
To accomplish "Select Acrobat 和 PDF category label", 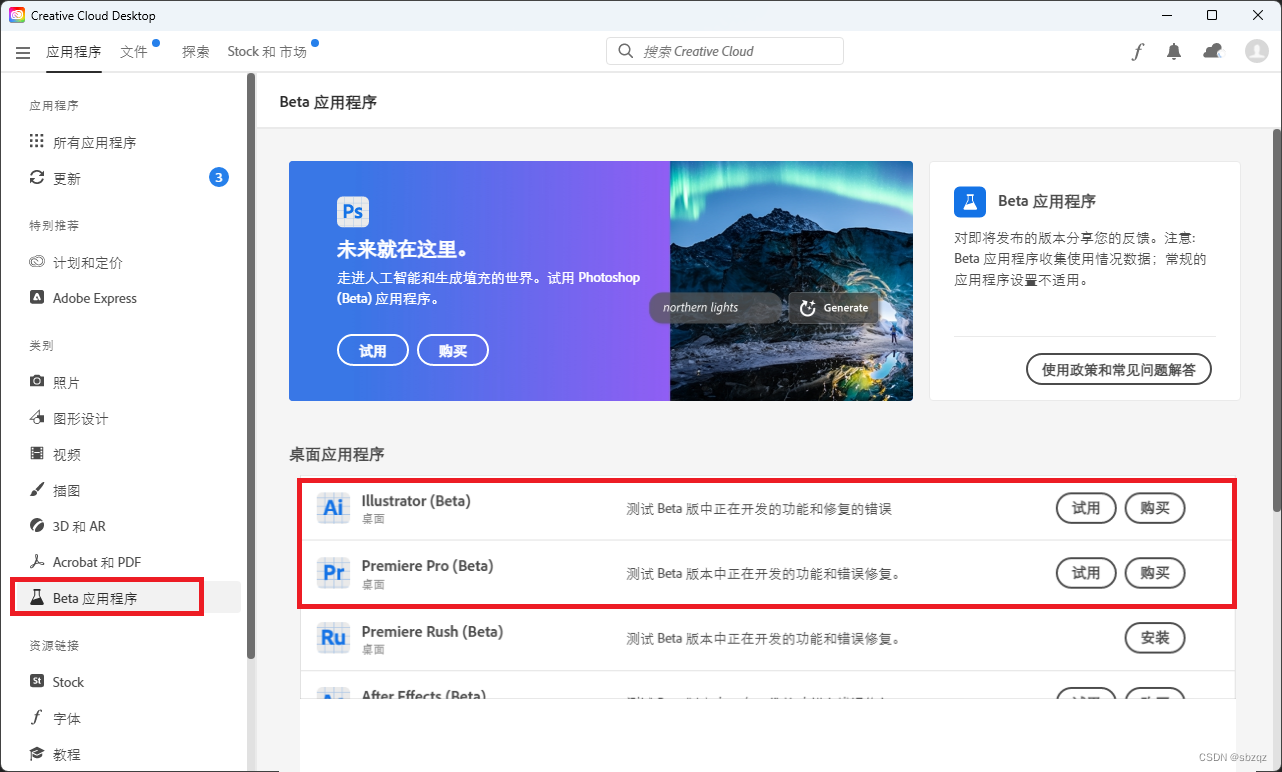I will click(x=97, y=562).
